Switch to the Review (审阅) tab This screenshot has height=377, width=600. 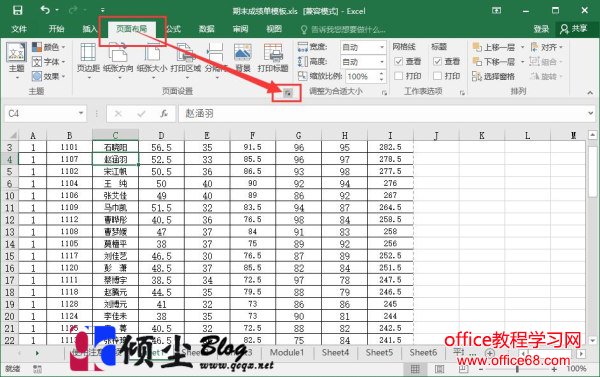pyautogui.click(x=241, y=29)
